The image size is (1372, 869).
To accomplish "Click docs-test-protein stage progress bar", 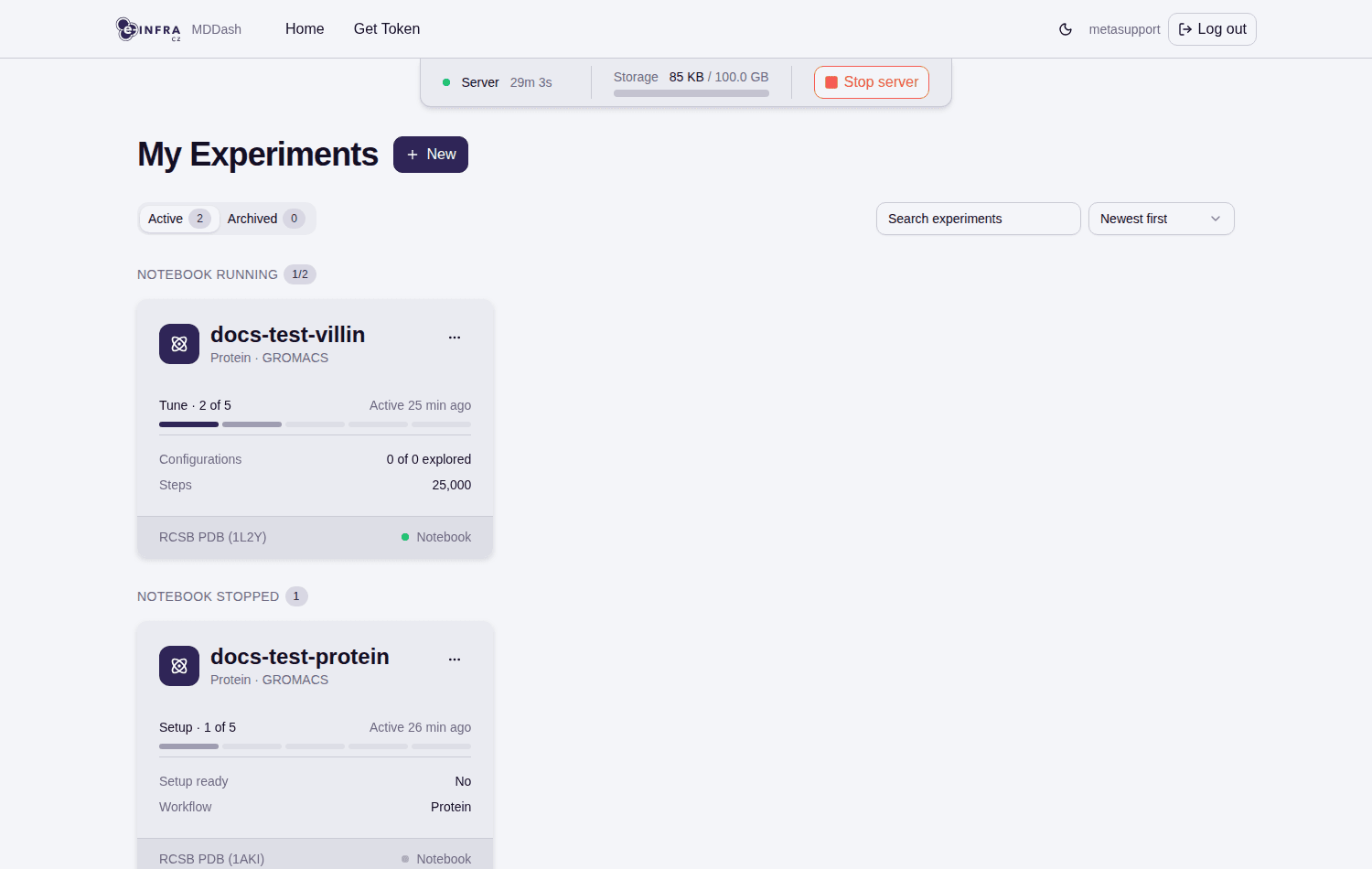I will (x=315, y=746).
